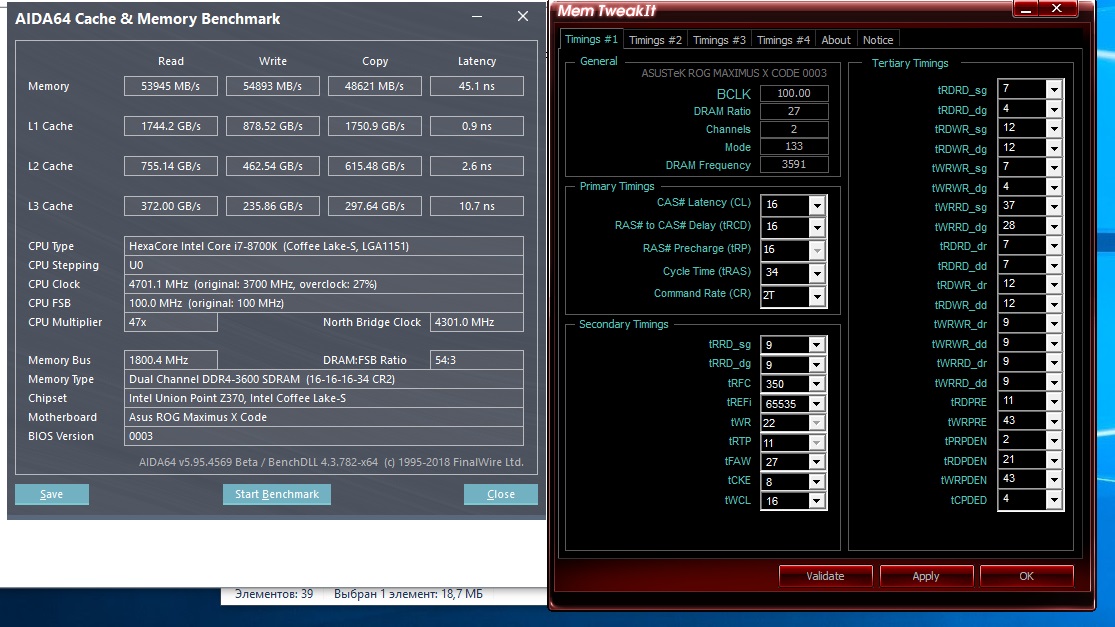The image size is (1115, 627).
Task: Open the tRDPRE dropdown arrow
Action: (x=1054, y=402)
